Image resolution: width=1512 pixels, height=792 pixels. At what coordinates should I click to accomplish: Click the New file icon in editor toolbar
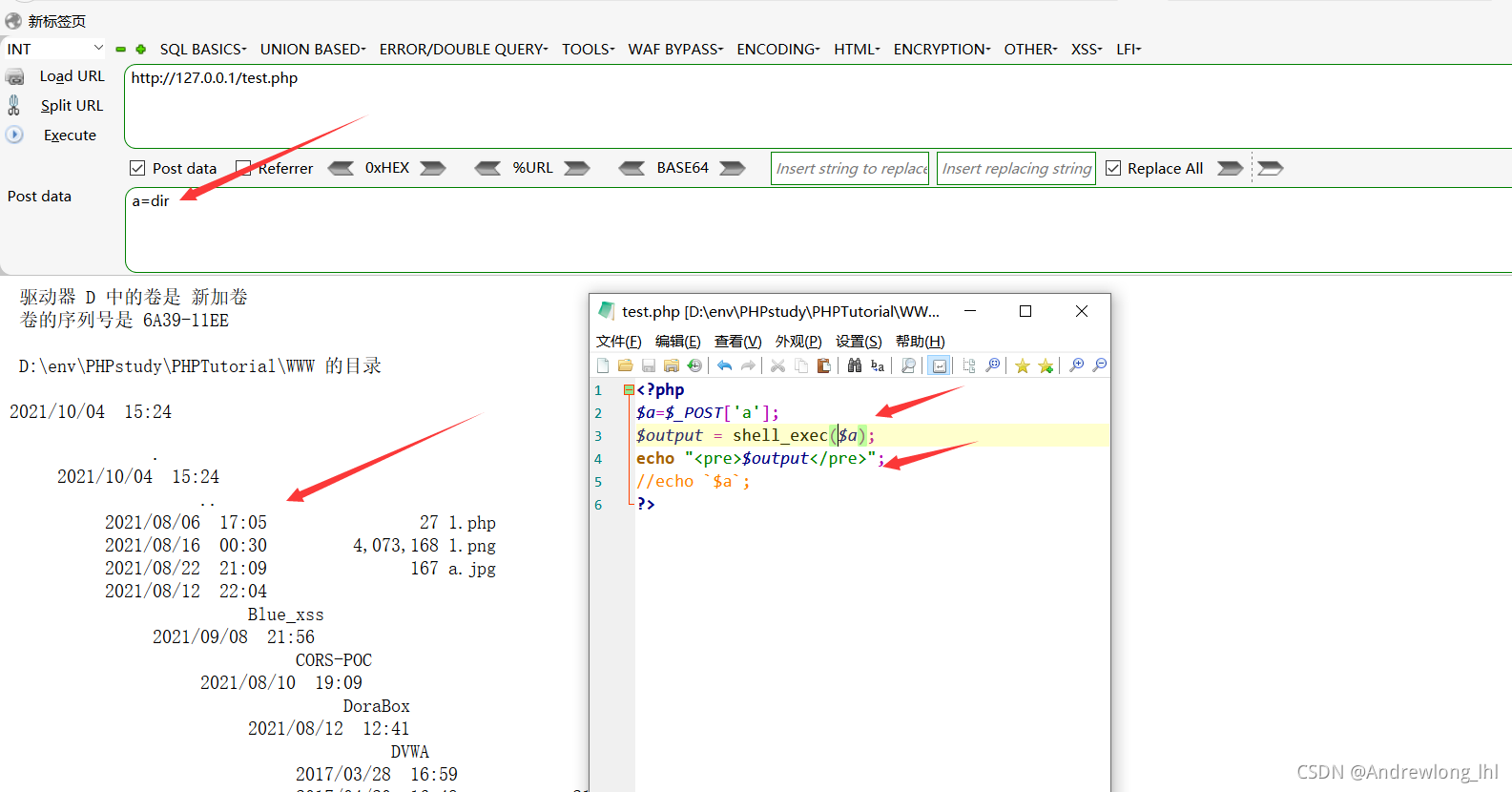(603, 365)
